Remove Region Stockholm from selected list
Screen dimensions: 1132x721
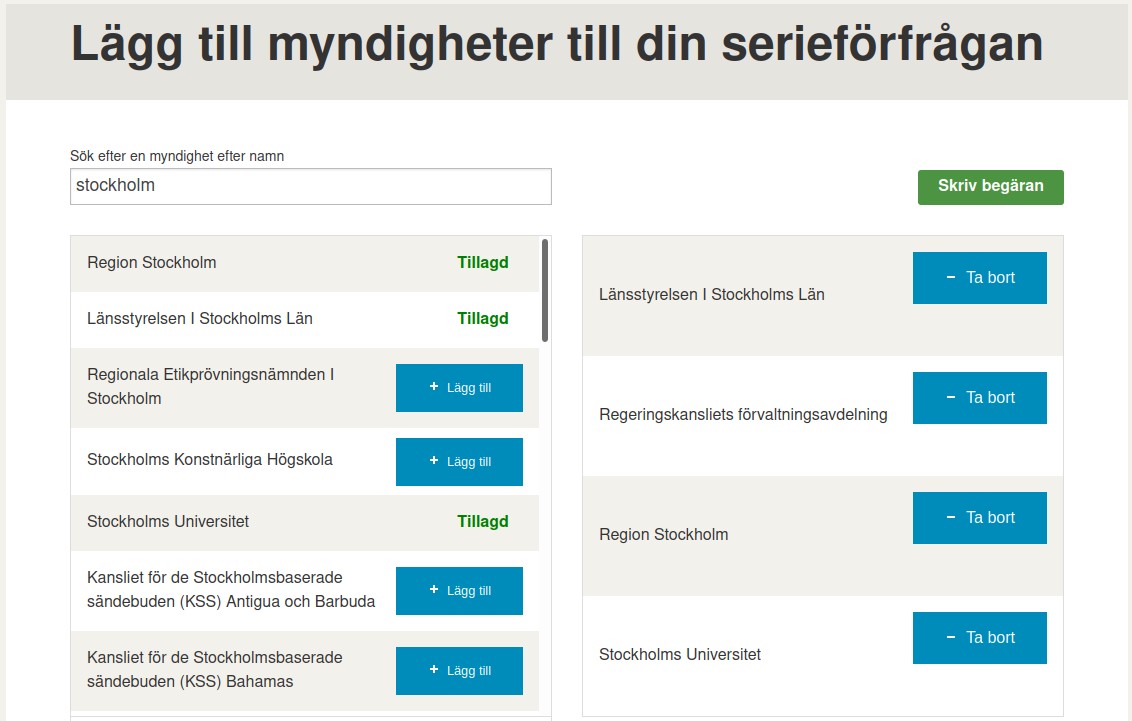[980, 517]
